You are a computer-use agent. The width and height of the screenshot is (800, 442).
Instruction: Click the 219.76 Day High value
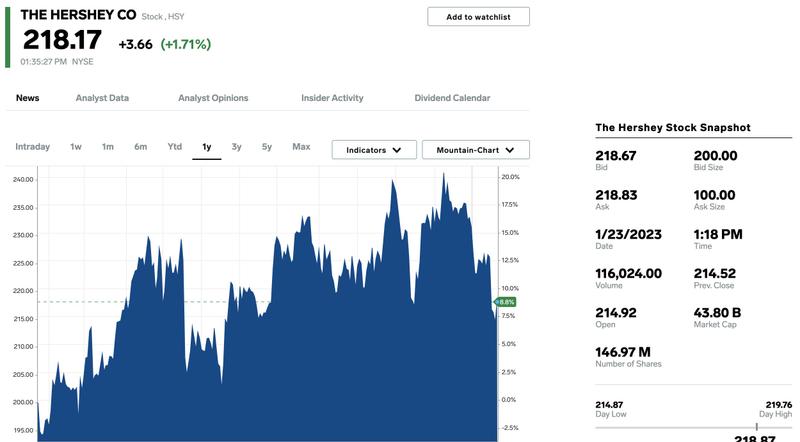tap(779, 405)
